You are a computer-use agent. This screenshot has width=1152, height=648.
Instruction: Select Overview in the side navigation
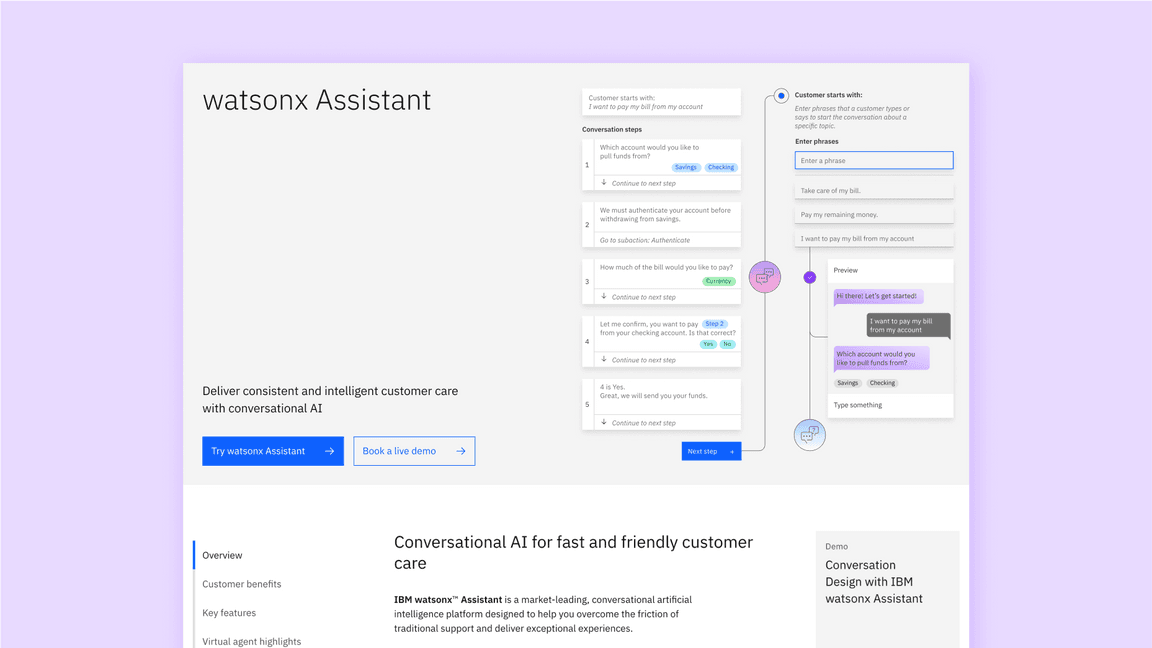222,555
